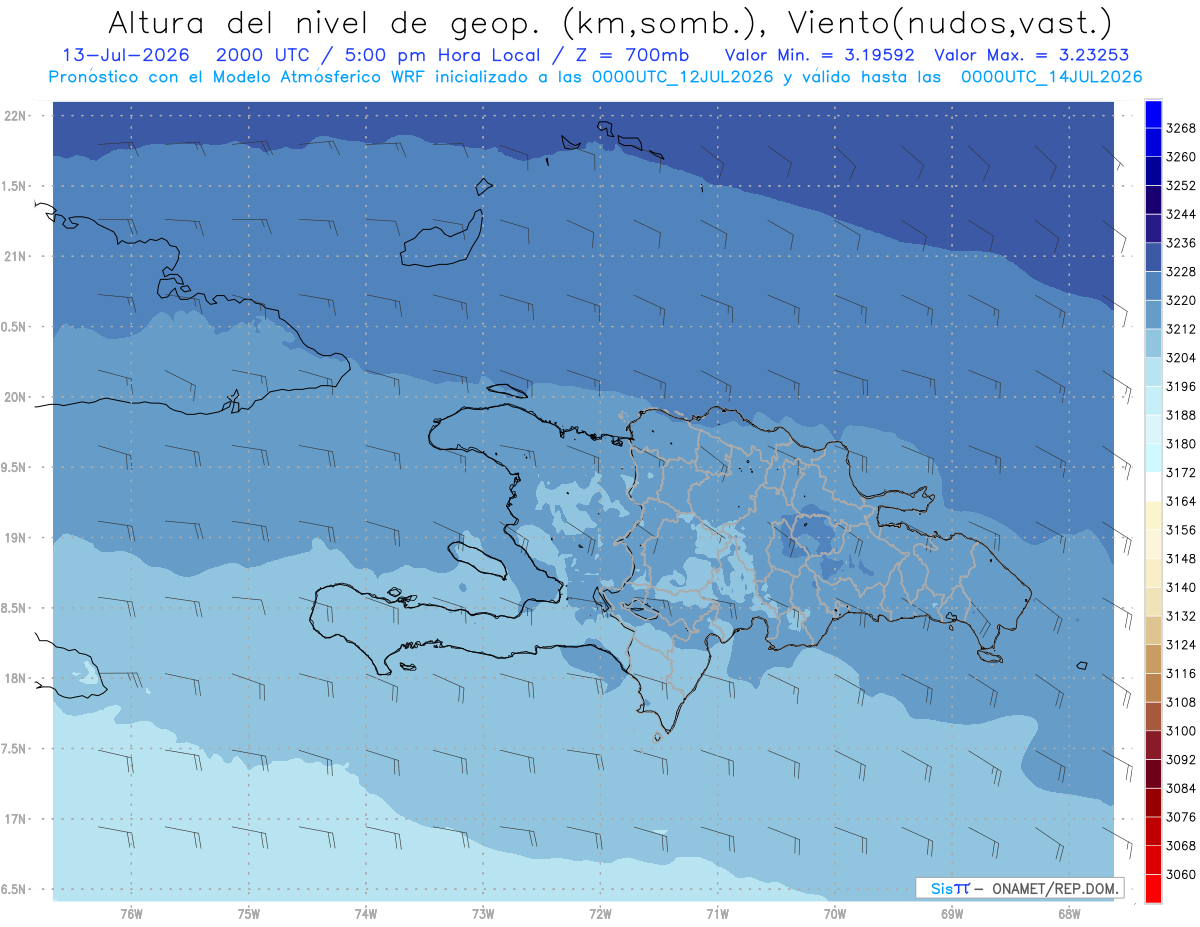
Task: Click the latitude label "7.5N"
Action: [15, 750]
